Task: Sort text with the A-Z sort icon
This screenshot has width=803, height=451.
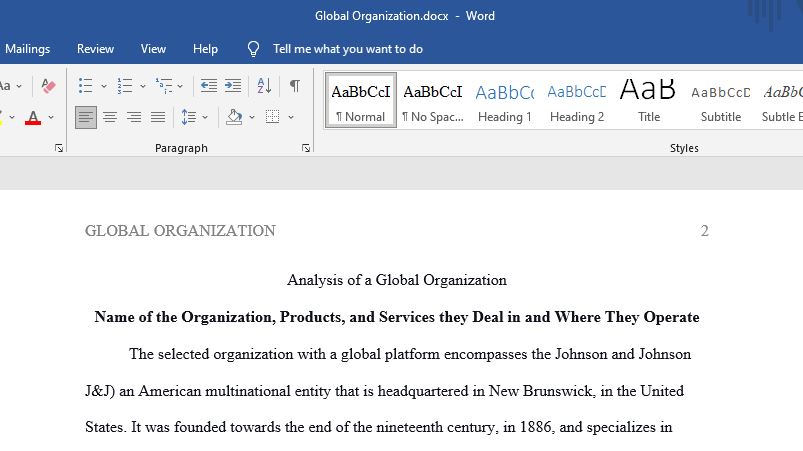Action: [264, 85]
